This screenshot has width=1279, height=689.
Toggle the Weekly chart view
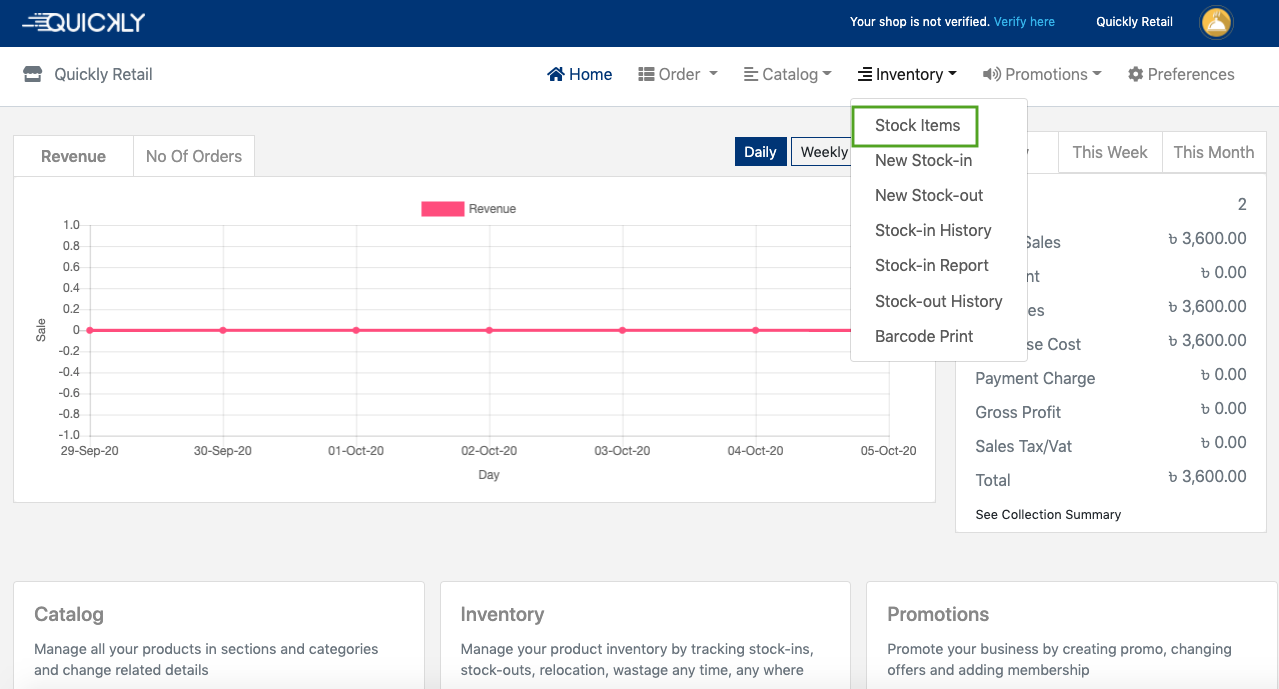[822, 152]
